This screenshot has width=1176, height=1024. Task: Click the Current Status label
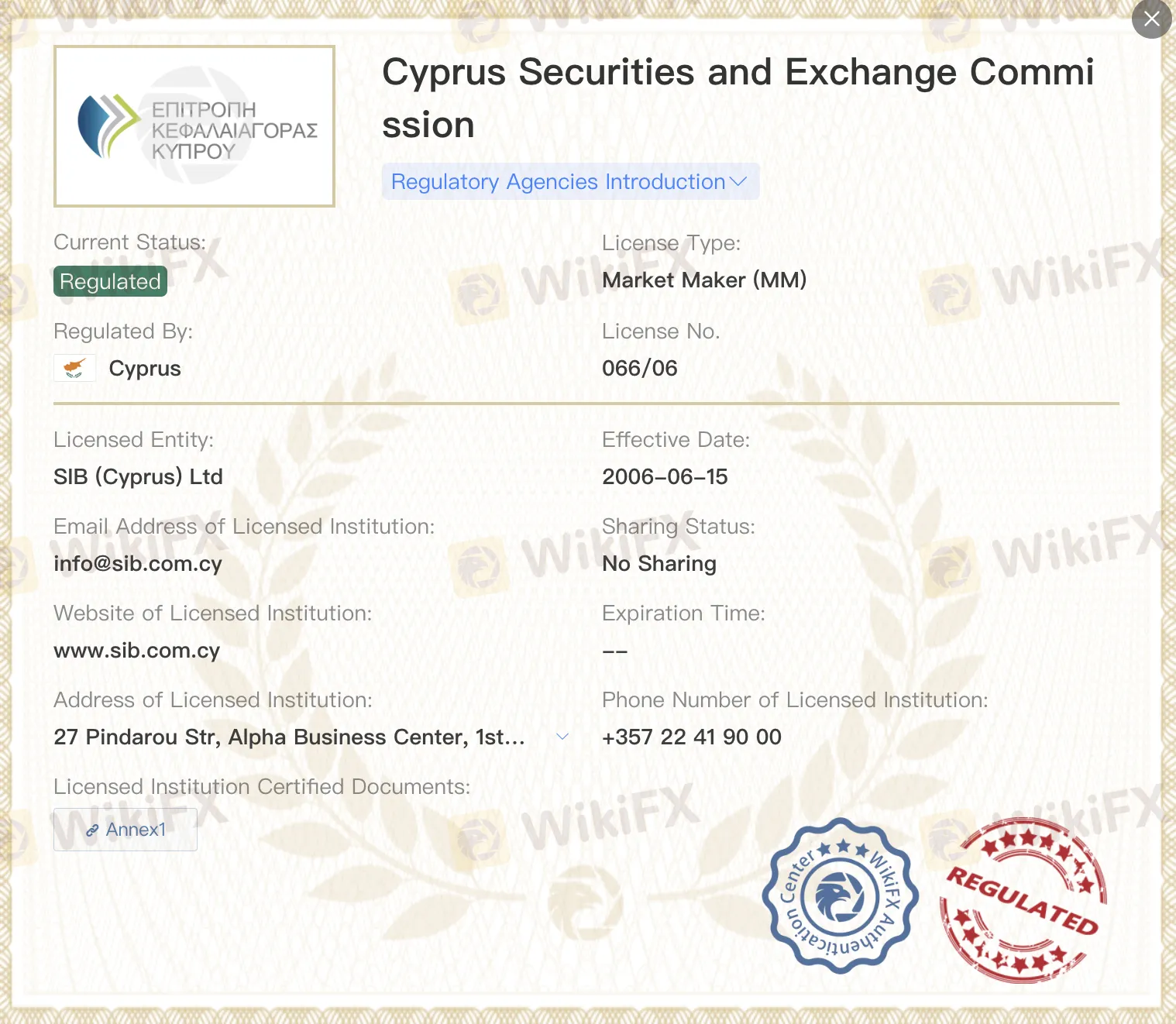tap(130, 242)
